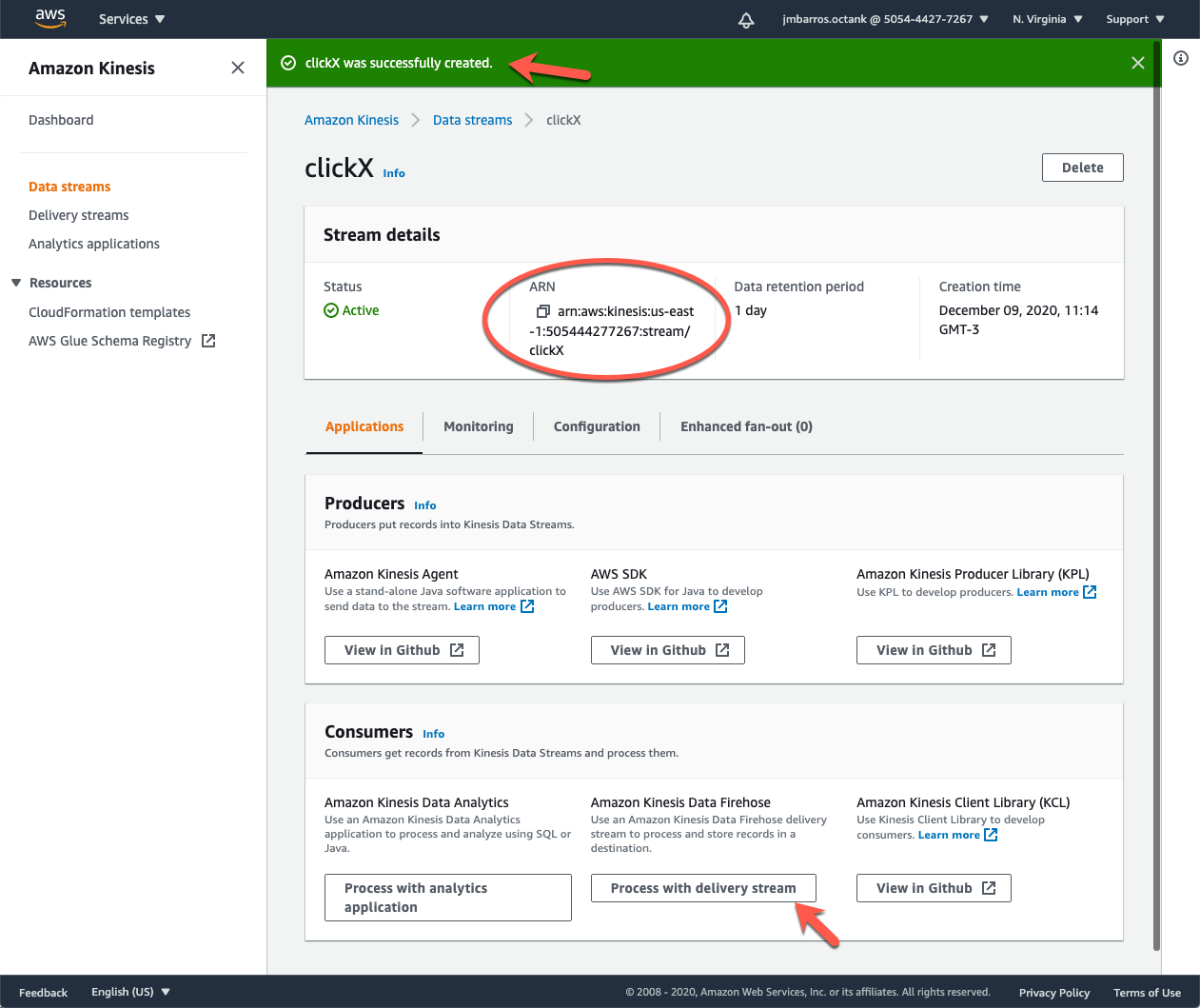Open the Kinesis Agent Learn more external icon

tap(527, 606)
